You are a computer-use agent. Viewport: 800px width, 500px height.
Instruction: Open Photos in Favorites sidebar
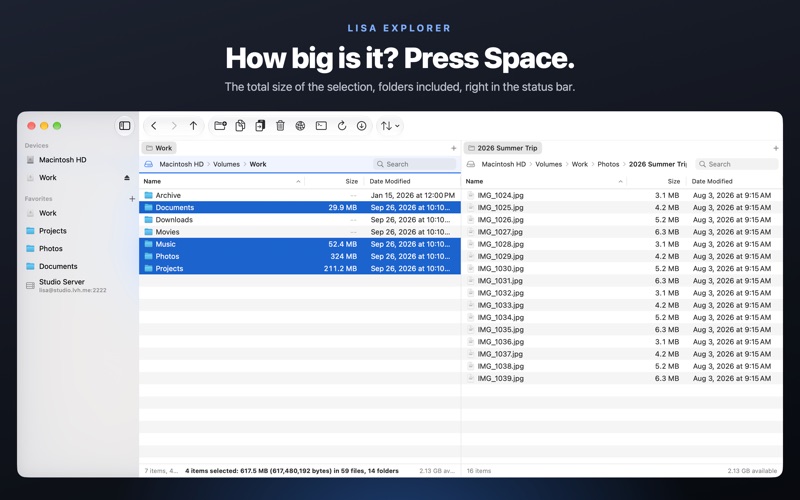click(78, 248)
